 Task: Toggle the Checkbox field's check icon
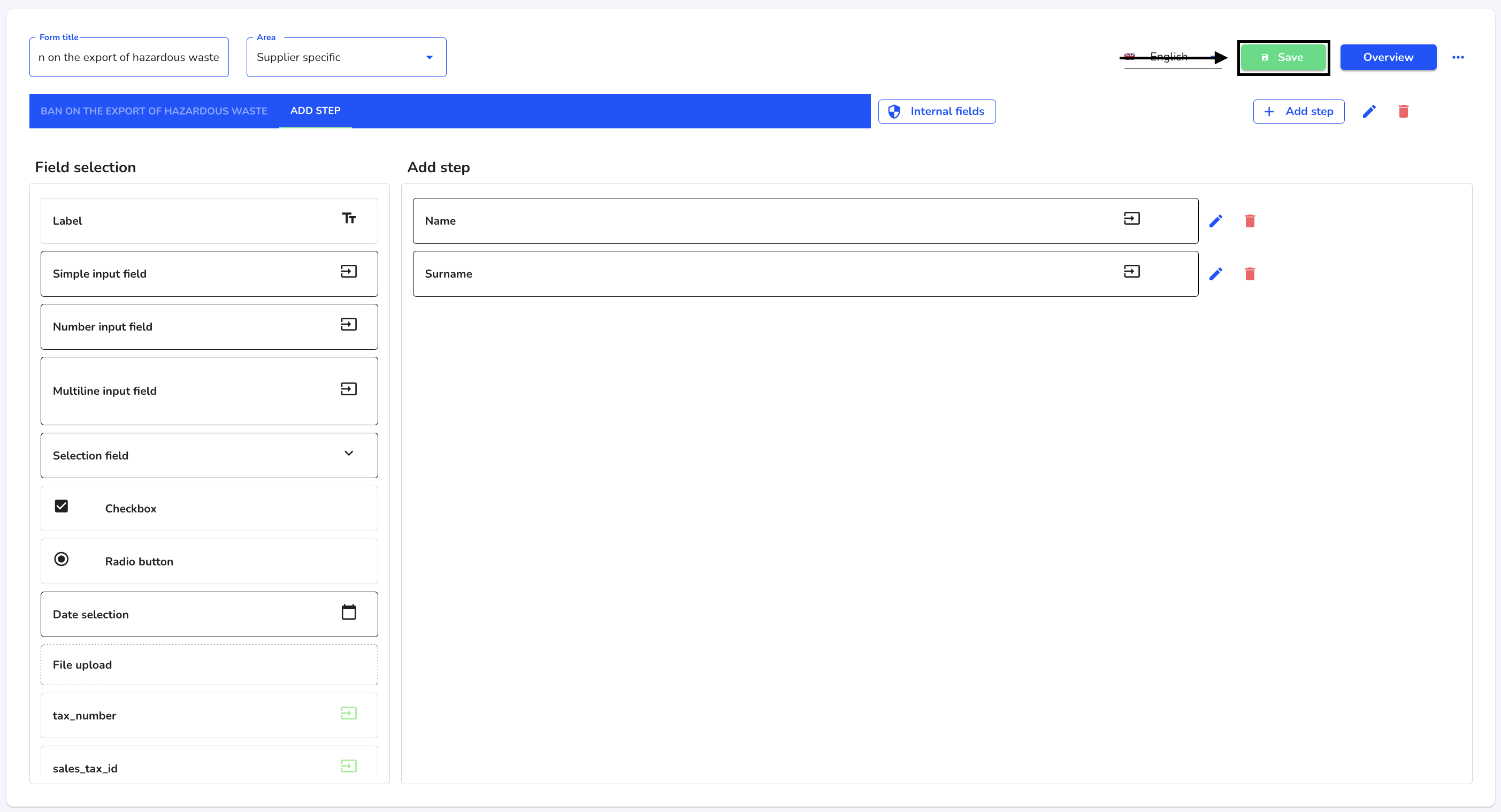pos(61,506)
